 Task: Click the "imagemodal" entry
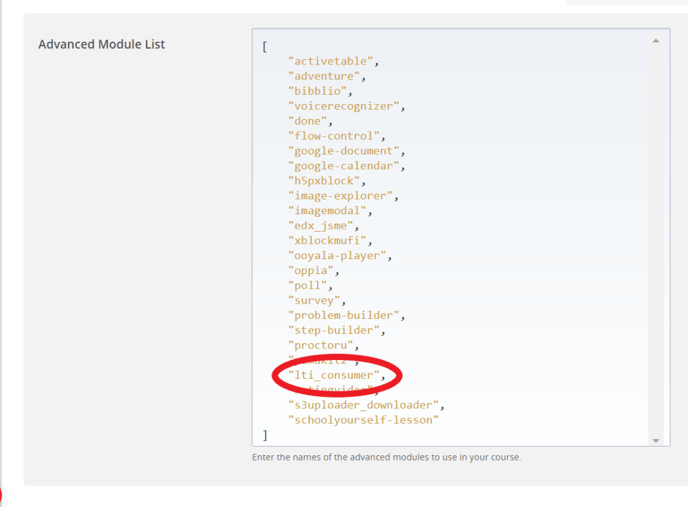(327, 210)
